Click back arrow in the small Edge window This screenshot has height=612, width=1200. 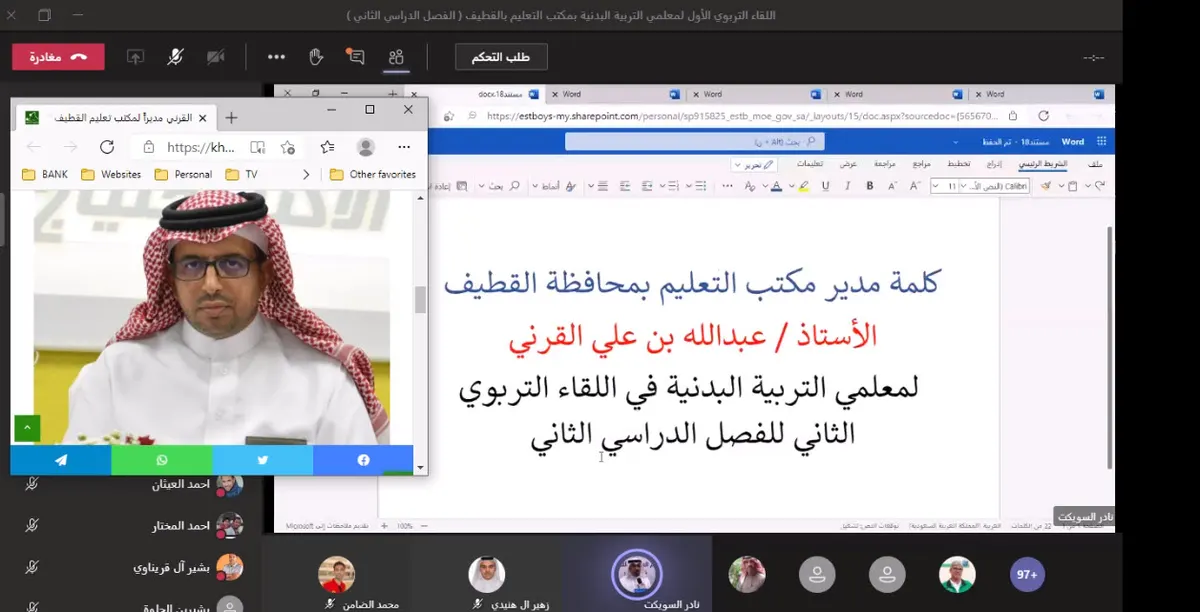click(34, 147)
